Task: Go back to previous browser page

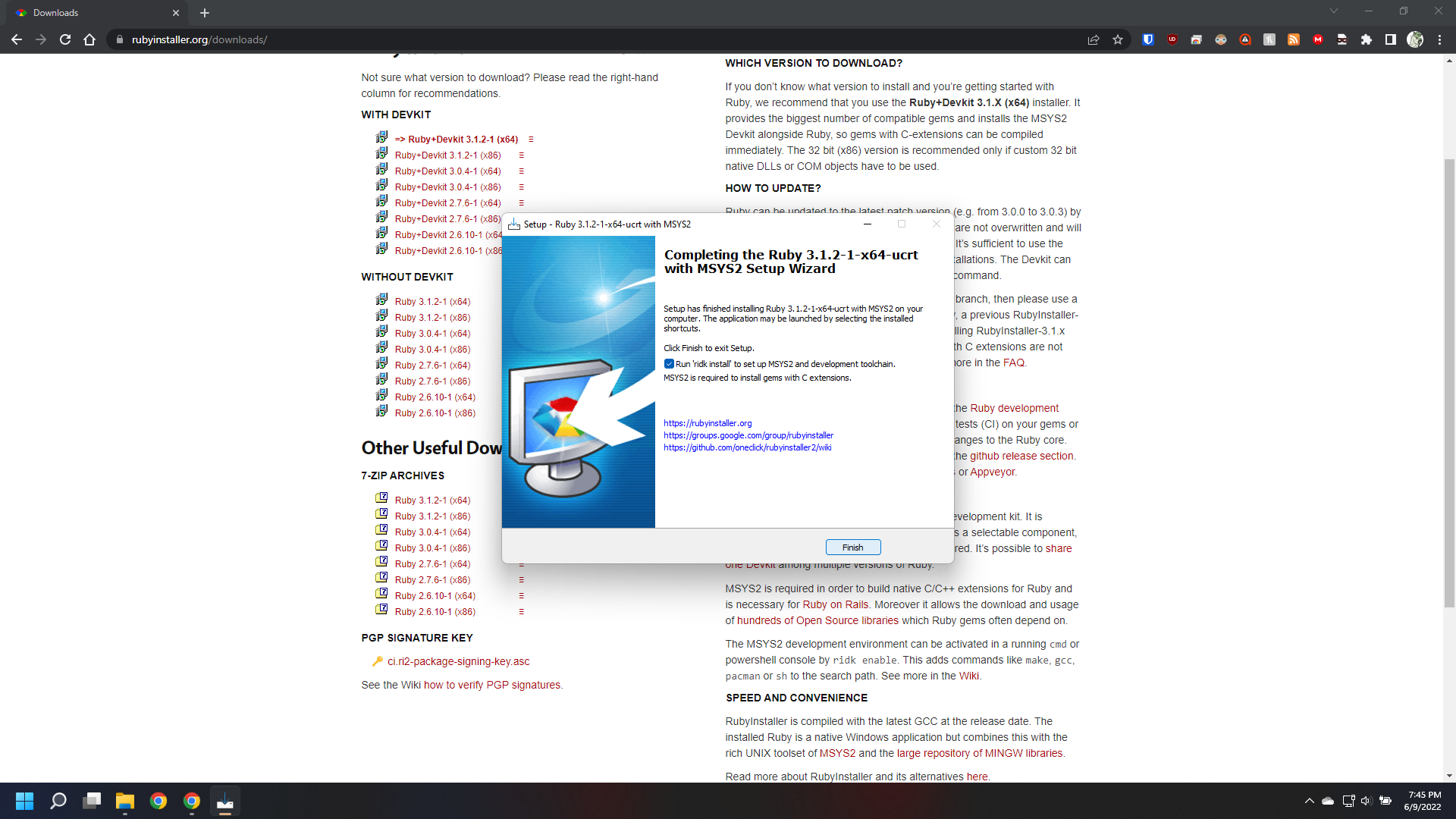Action: pyautogui.click(x=17, y=39)
